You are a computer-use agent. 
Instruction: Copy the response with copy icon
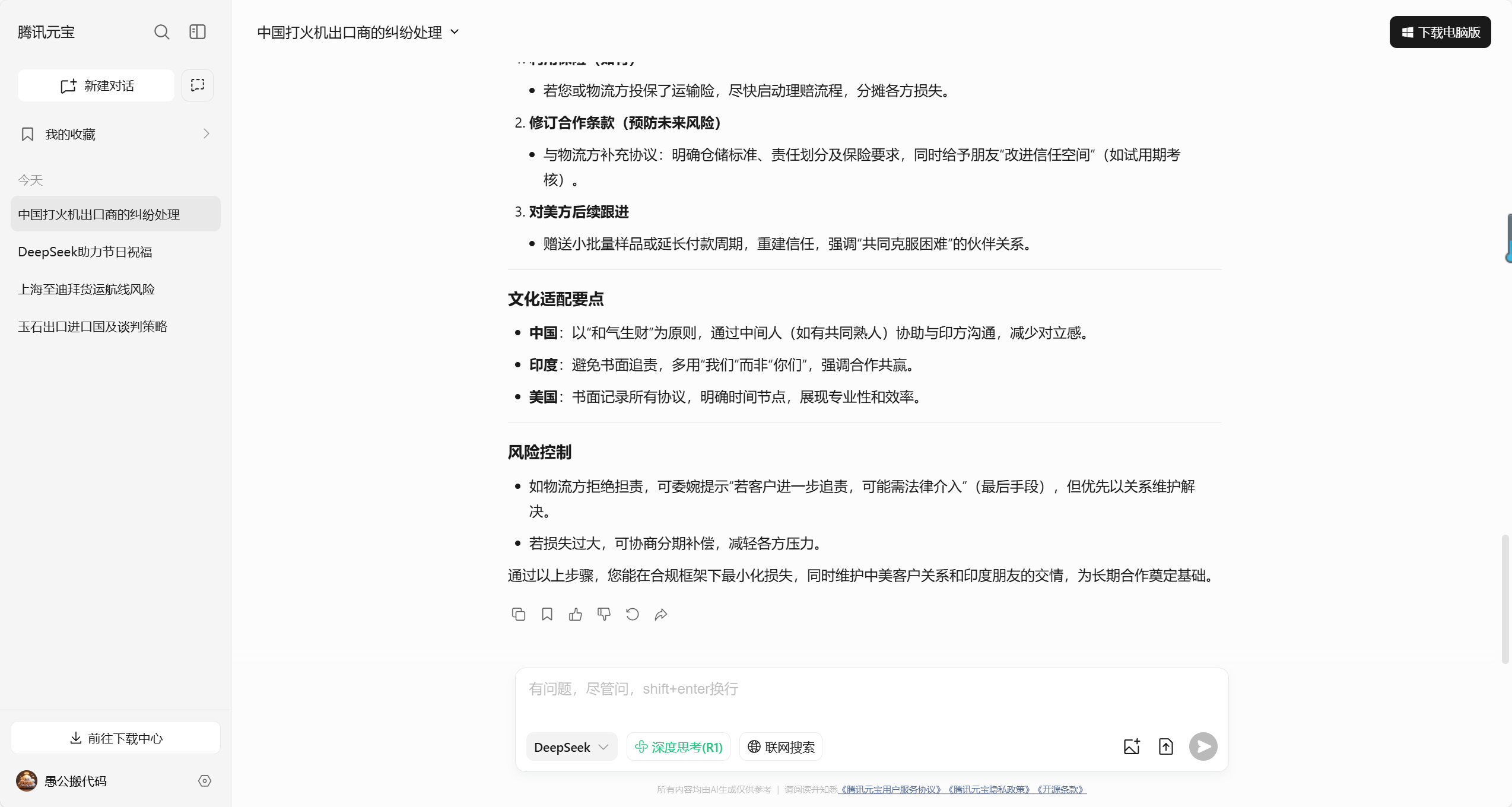(x=518, y=614)
